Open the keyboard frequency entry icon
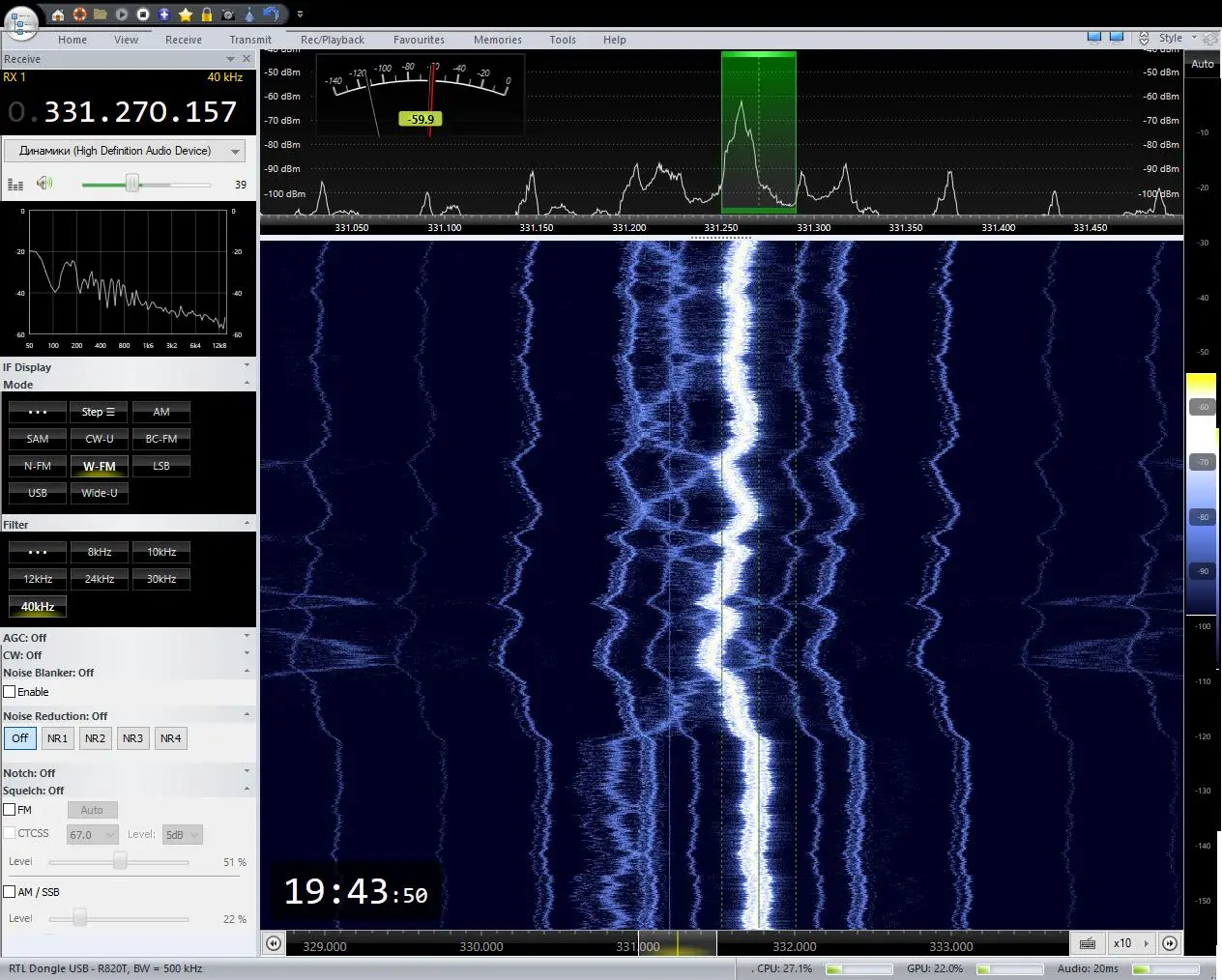1222x980 pixels. (x=1088, y=943)
